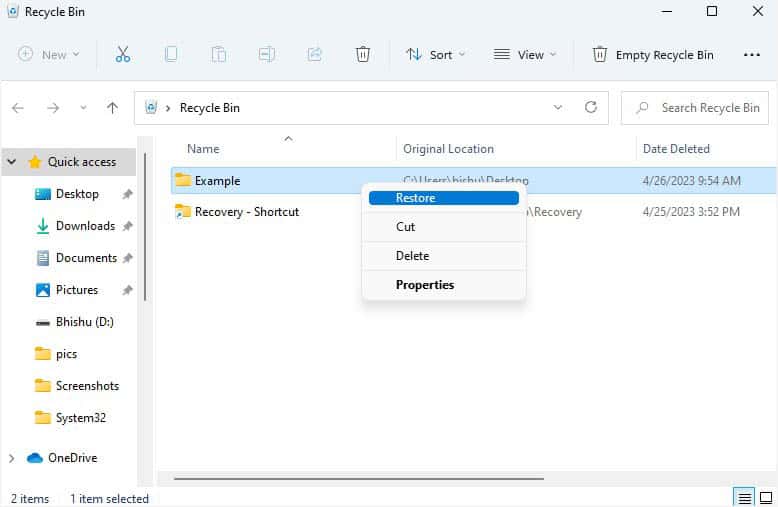Select Quick access in sidebar

click(81, 162)
